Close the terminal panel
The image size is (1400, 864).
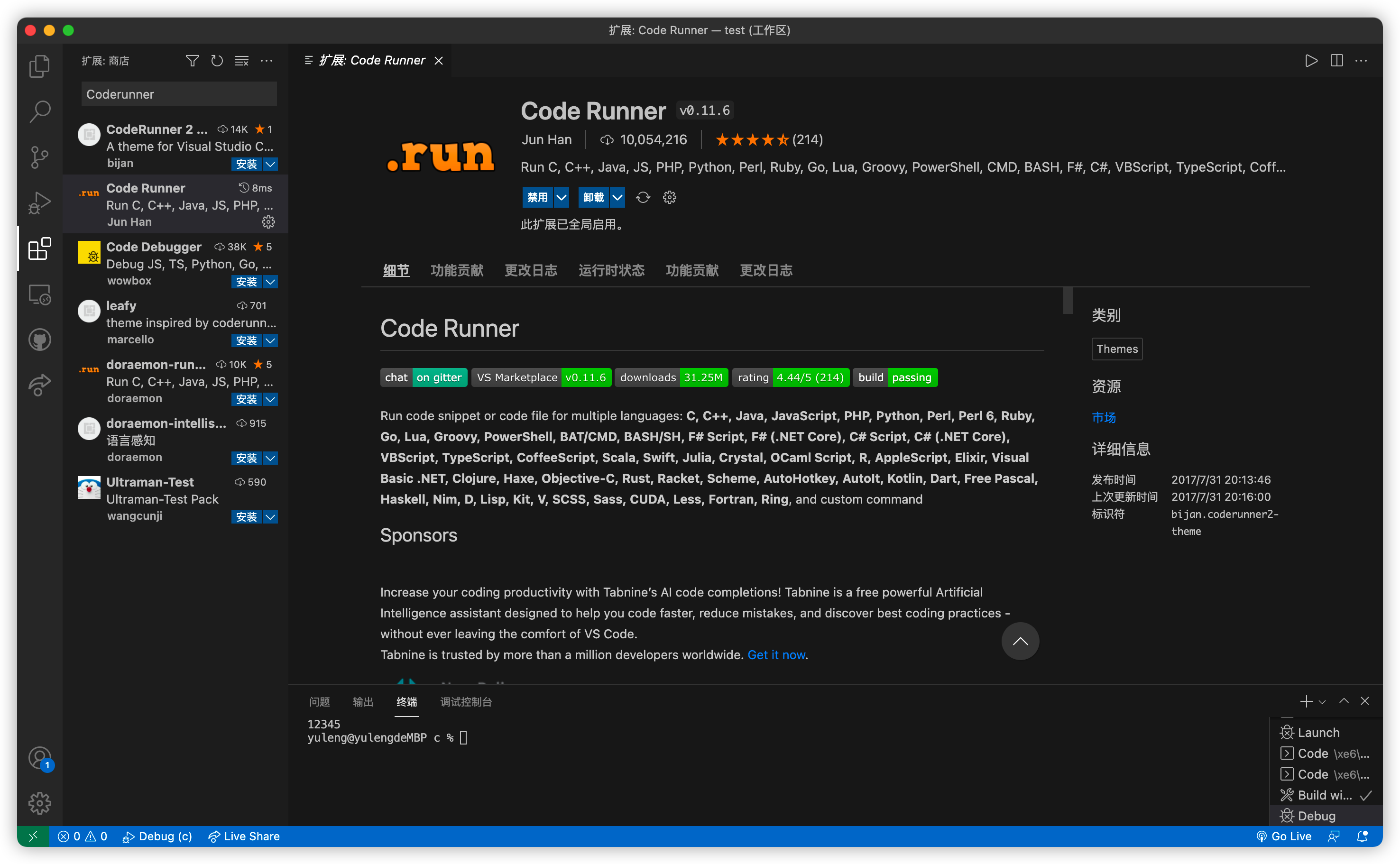[1364, 701]
